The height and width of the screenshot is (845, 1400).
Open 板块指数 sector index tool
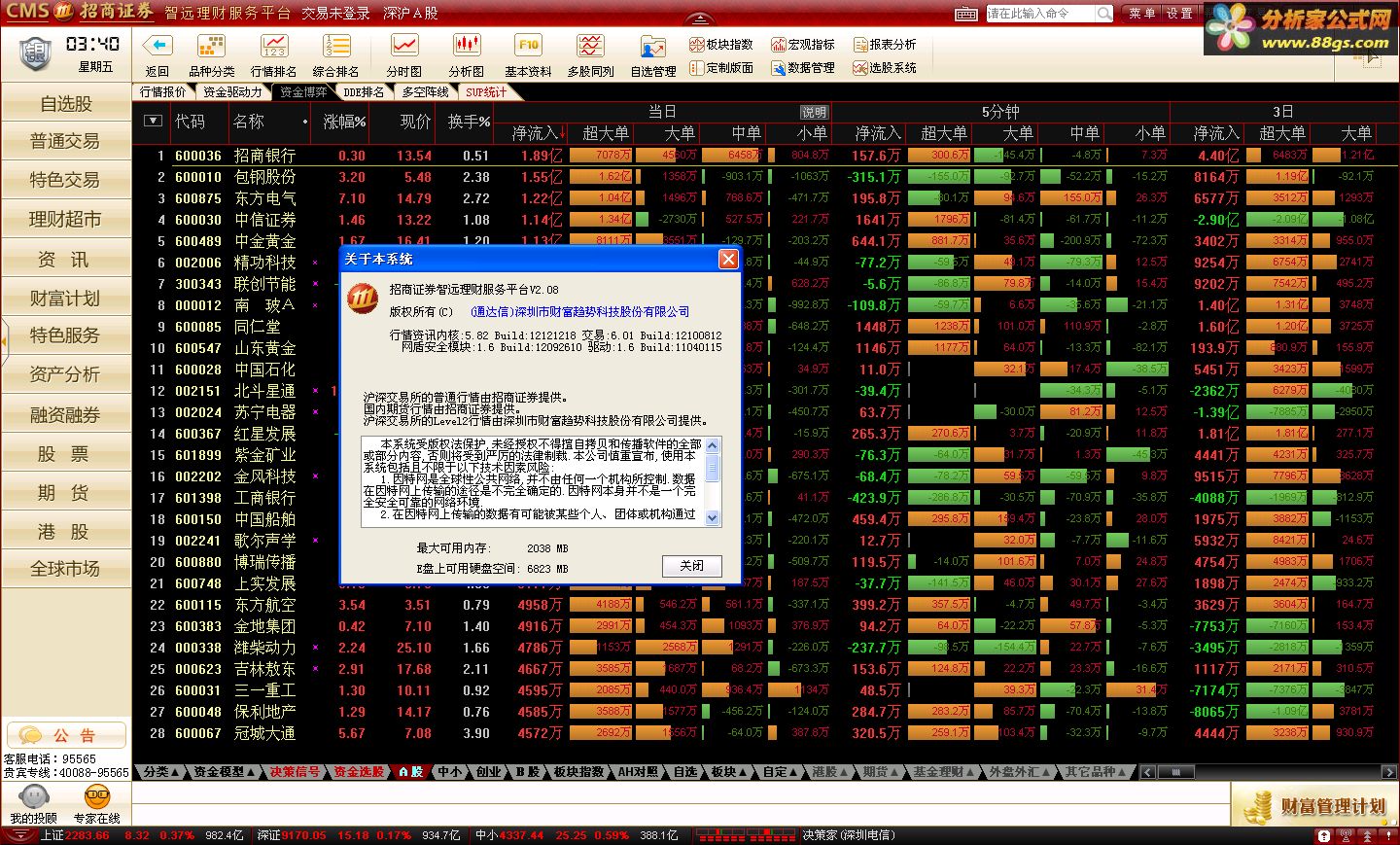(720, 45)
